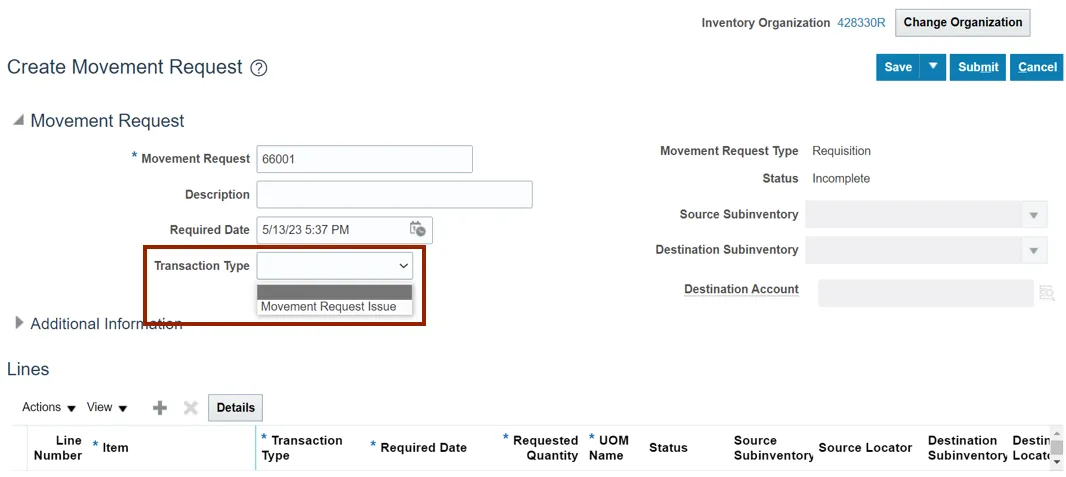Click the Change Organization button
Screen dimensions: 1066x477
[x=962, y=22]
